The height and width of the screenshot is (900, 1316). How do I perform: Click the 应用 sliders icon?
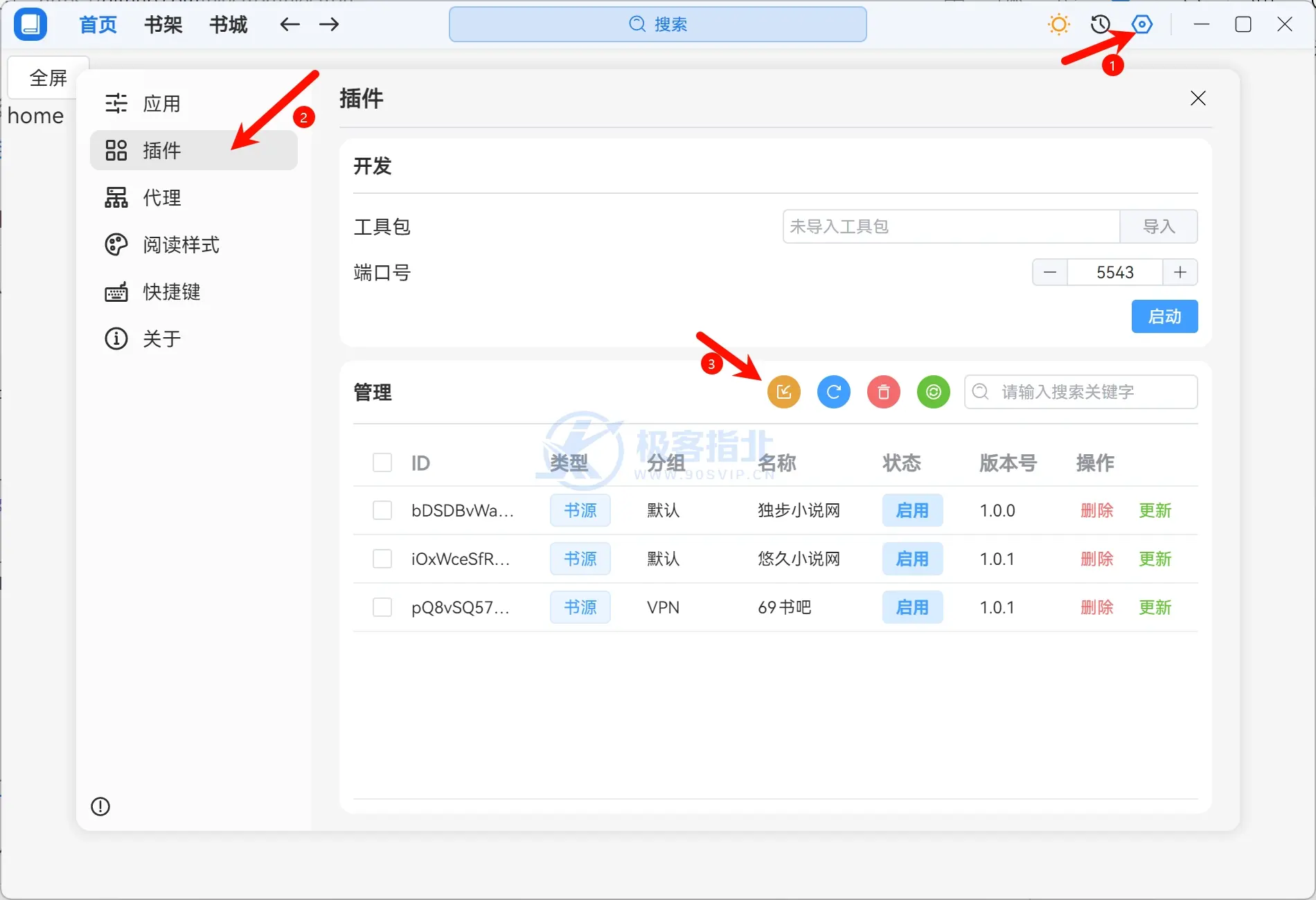(x=116, y=104)
